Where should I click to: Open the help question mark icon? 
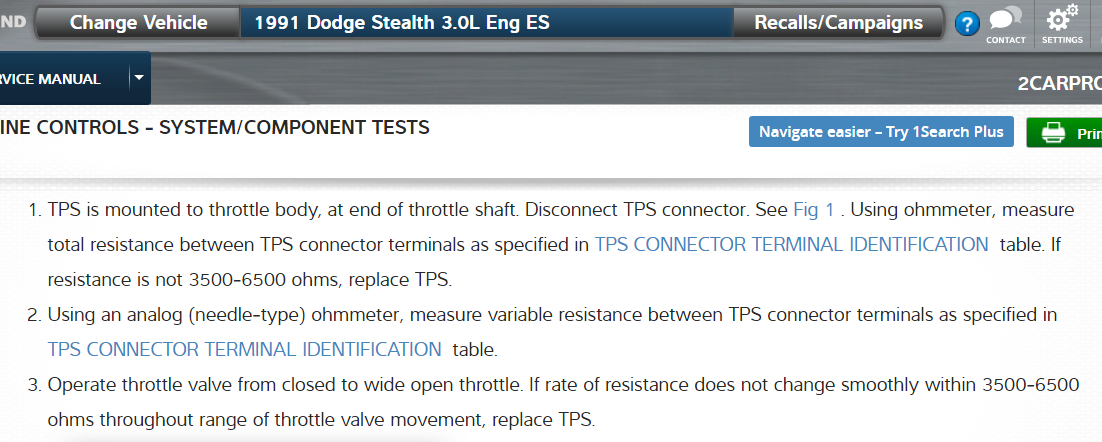[967, 24]
